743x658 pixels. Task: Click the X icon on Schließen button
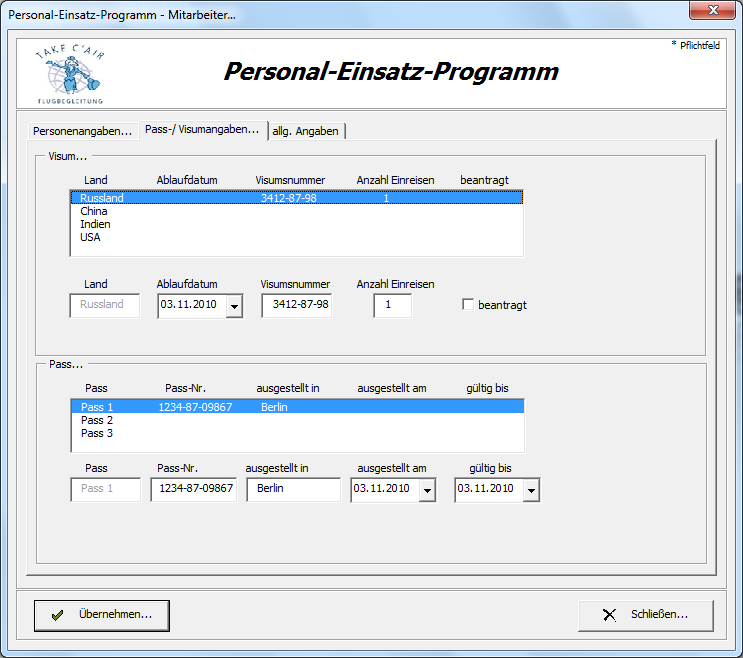(609, 615)
